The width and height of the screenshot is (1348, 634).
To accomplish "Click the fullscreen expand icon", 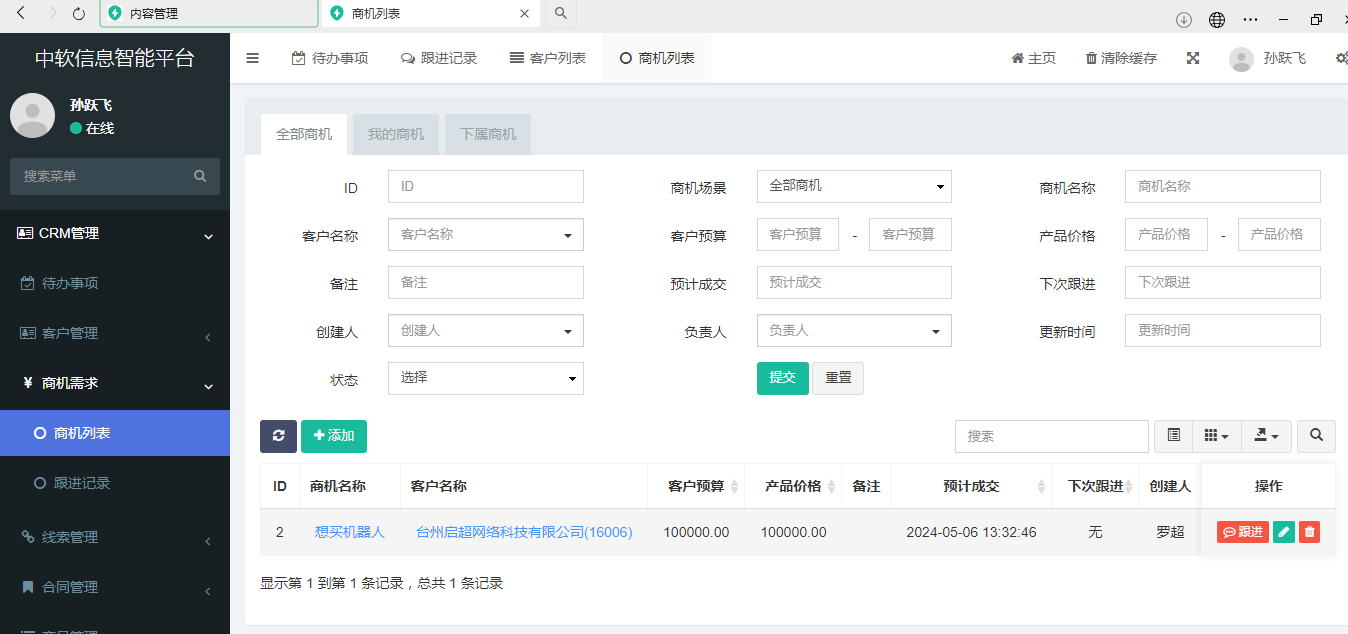I will [x=1192, y=58].
